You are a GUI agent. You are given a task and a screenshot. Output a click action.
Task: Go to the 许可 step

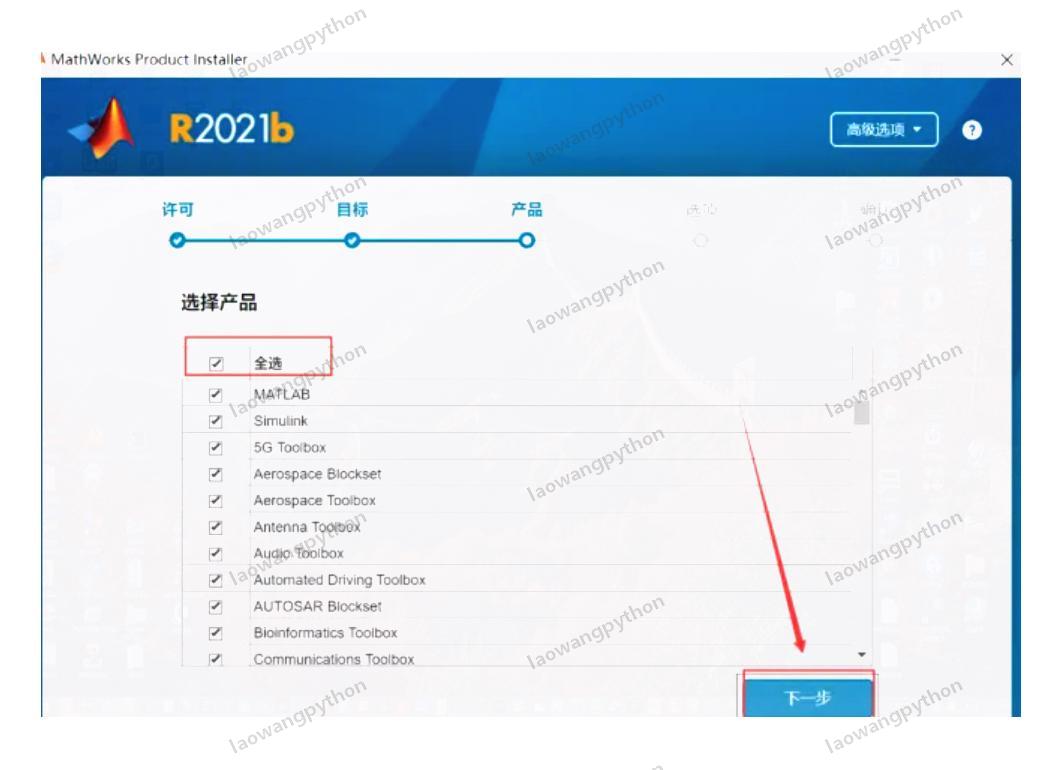tap(177, 210)
